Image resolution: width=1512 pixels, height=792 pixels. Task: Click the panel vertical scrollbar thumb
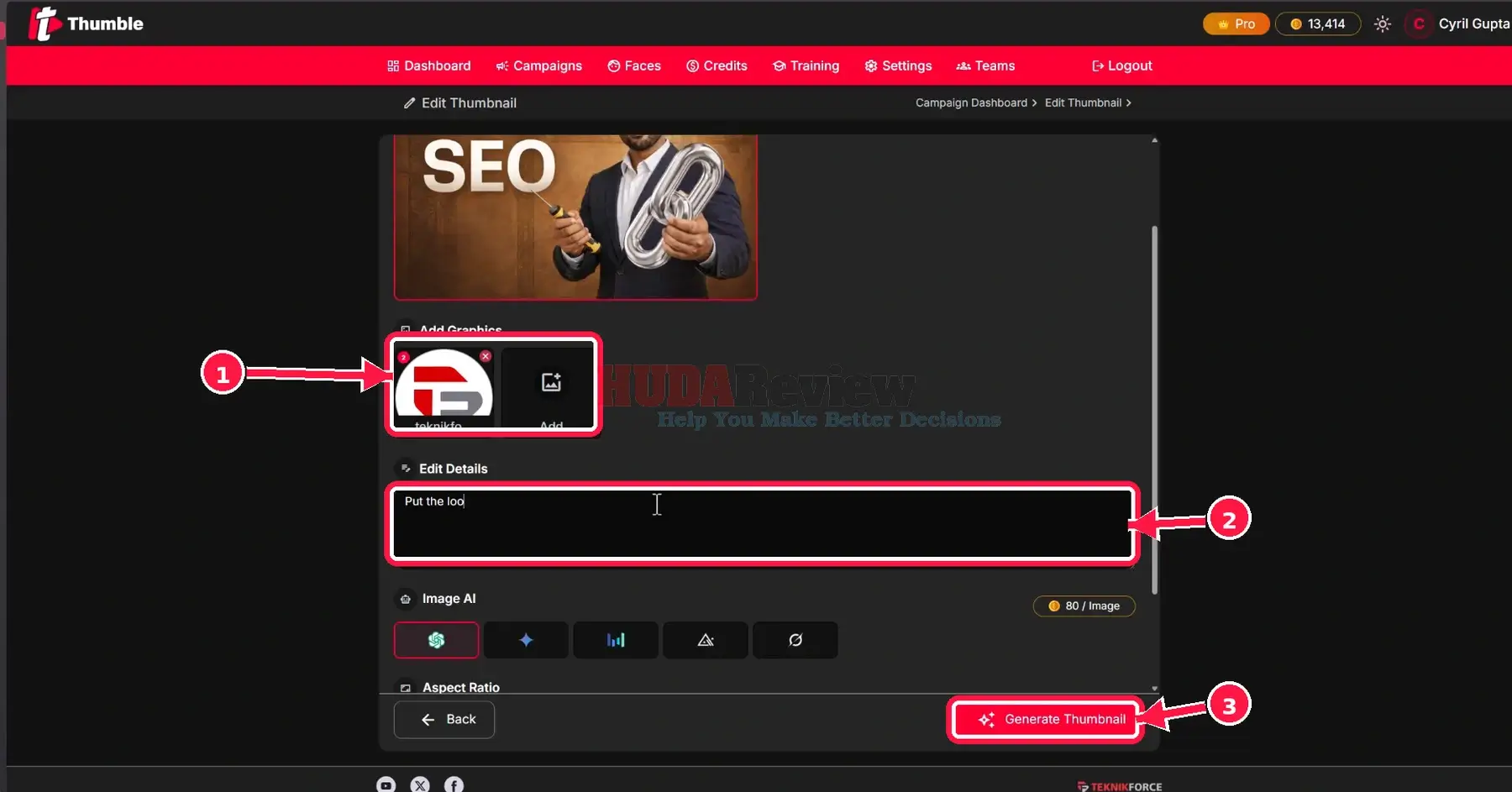coord(1154,410)
